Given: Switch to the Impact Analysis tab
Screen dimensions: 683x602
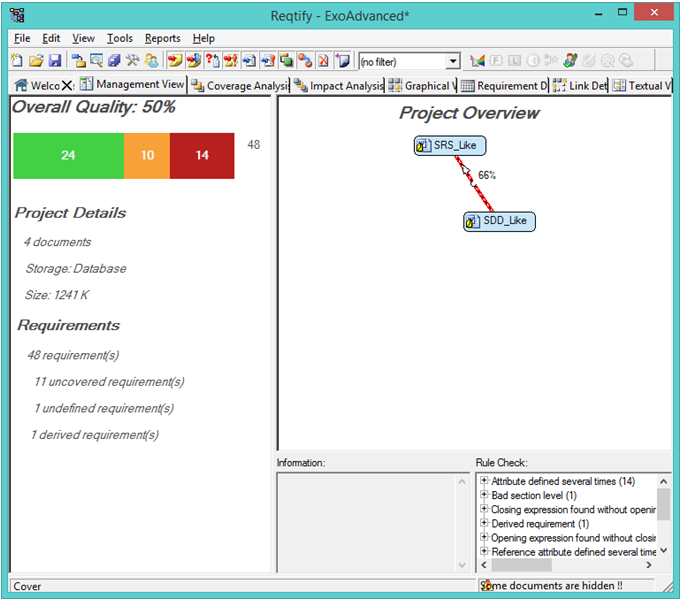Looking at the screenshot, I should tap(339, 86).
